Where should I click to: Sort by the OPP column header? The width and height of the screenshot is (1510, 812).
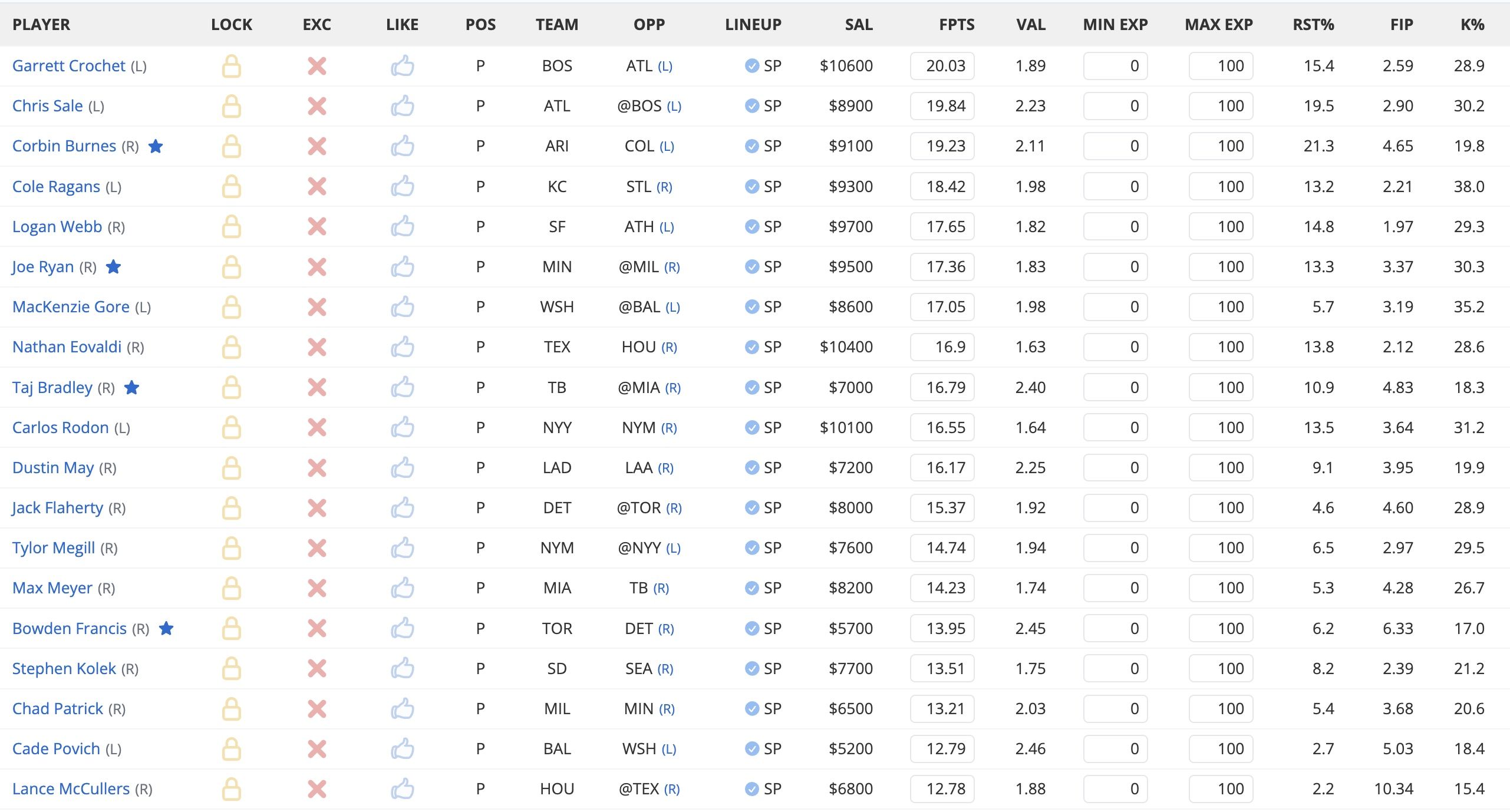click(649, 25)
